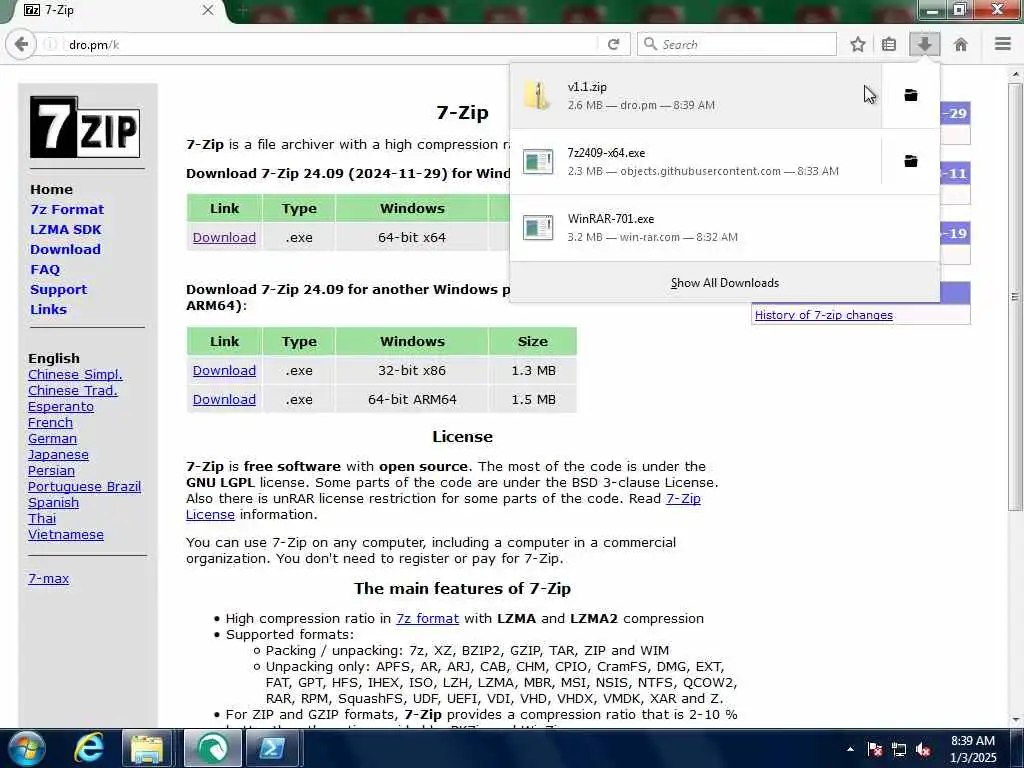This screenshot has width=1024, height=768.
Task: Click Show All Downloads
Action: click(x=725, y=283)
